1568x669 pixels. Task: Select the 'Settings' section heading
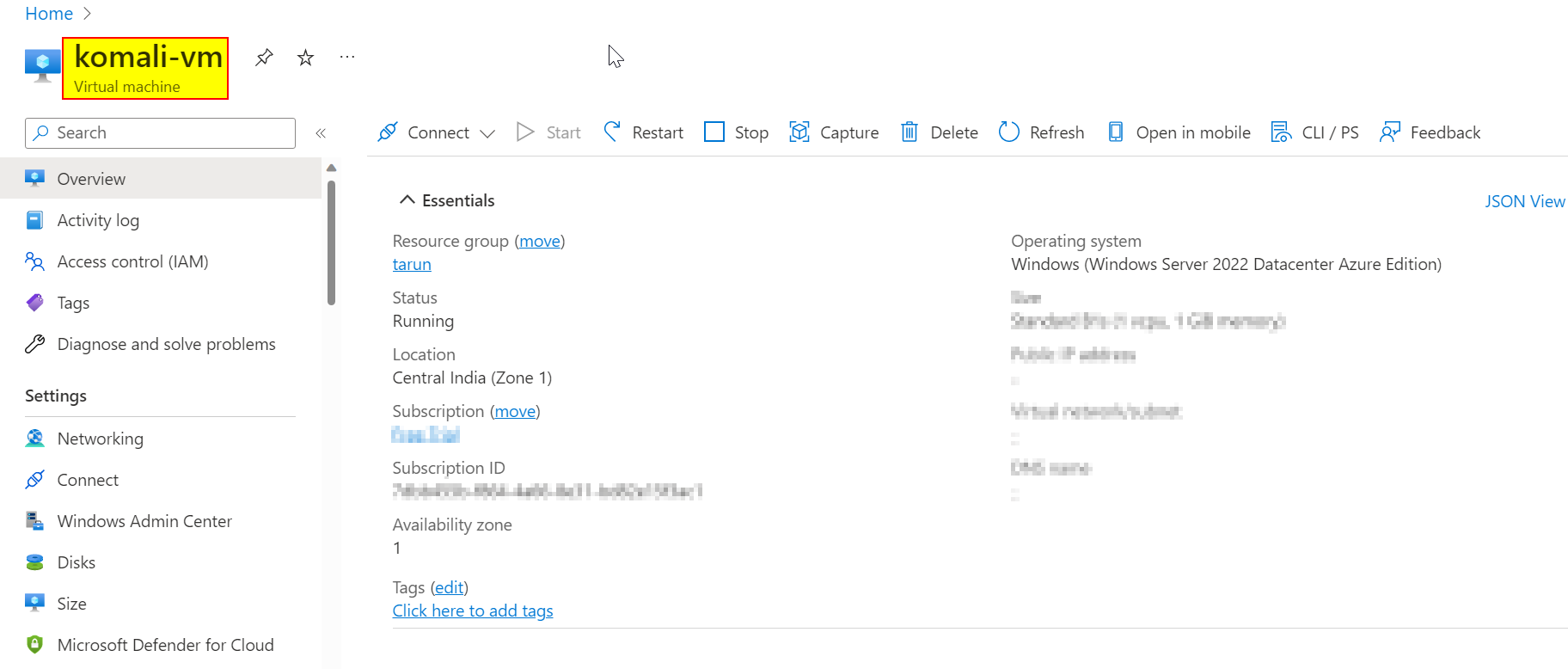coord(56,396)
